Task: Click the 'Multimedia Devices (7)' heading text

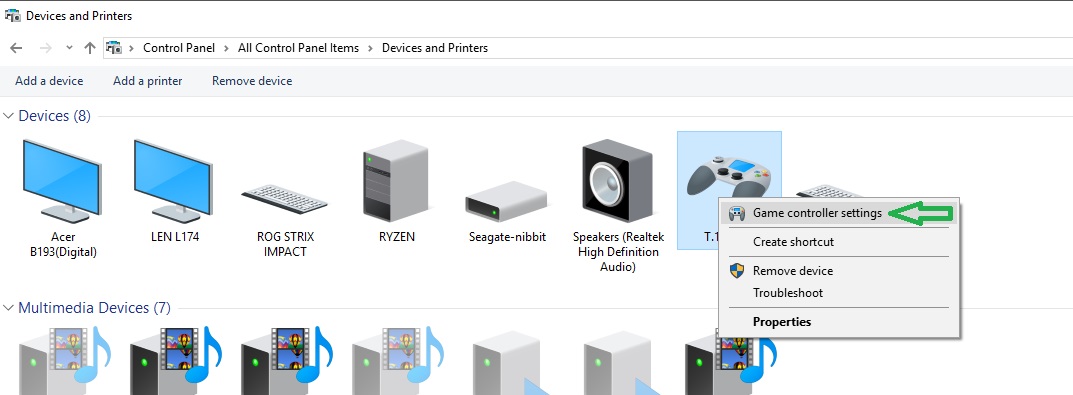Action: click(x=94, y=308)
